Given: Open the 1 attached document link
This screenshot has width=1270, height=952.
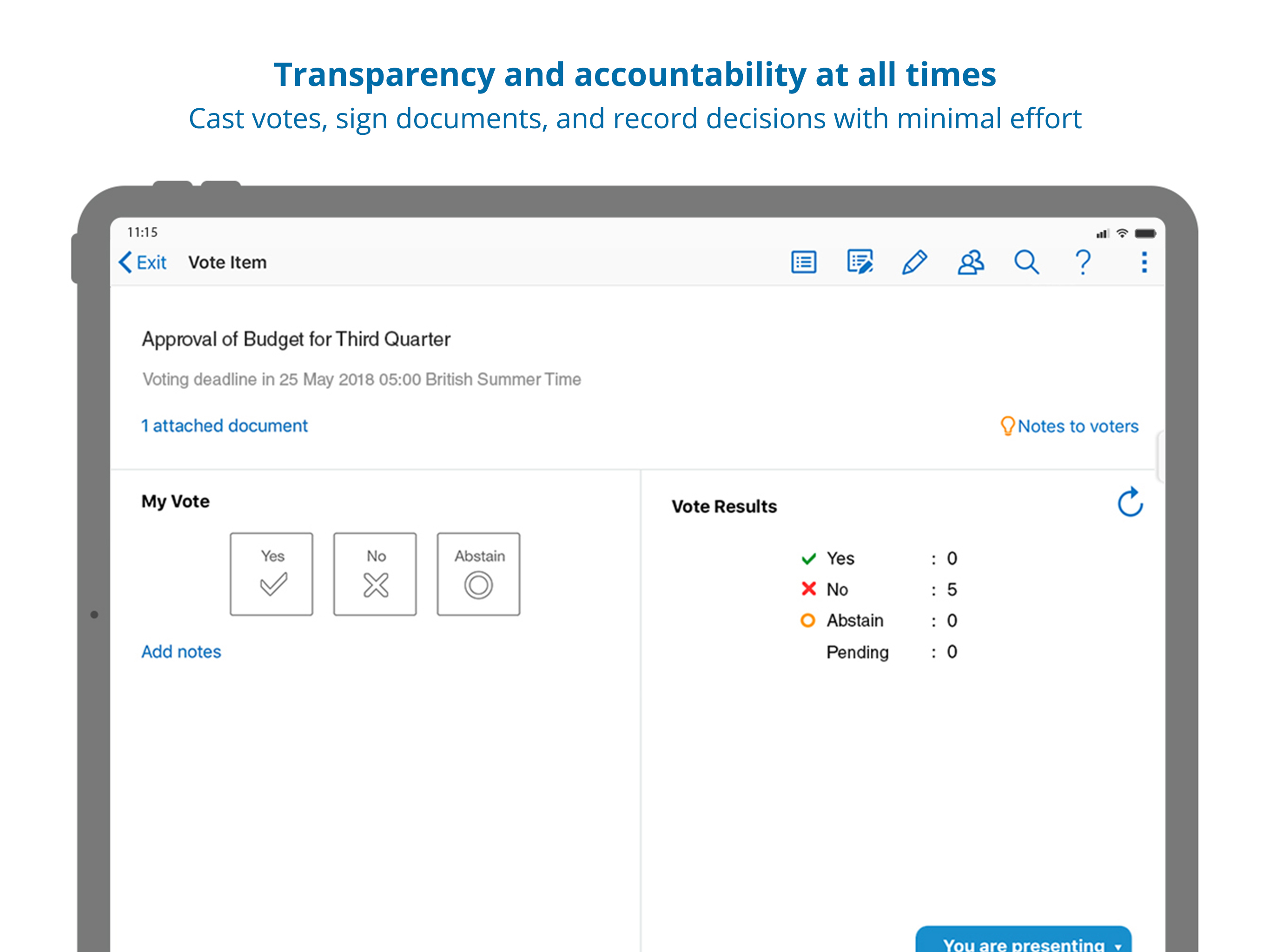Looking at the screenshot, I should 225,425.
